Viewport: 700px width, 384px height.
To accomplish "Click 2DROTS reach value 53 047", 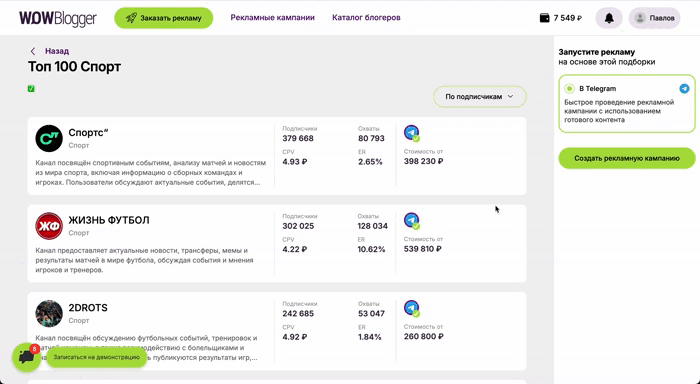I will pyautogui.click(x=371, y=313).
